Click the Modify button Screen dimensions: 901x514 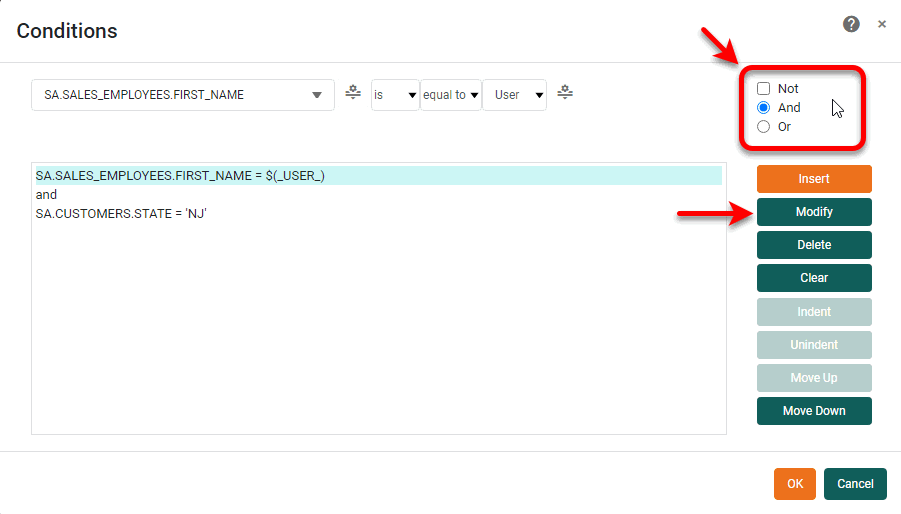(x=814, y=212)
